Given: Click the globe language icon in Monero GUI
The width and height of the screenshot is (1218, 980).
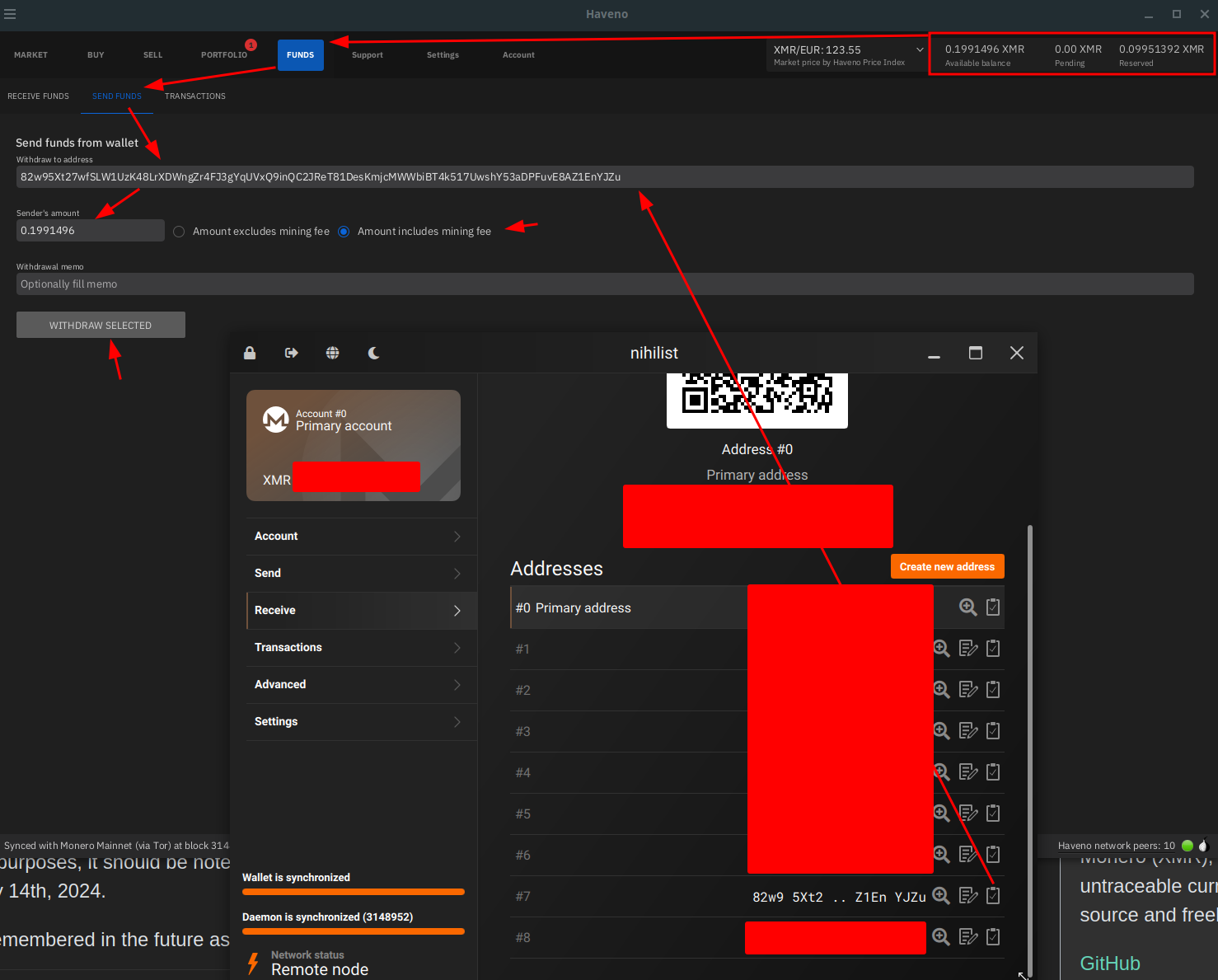Looking at the screenshot, I should [x=332, y=353].
